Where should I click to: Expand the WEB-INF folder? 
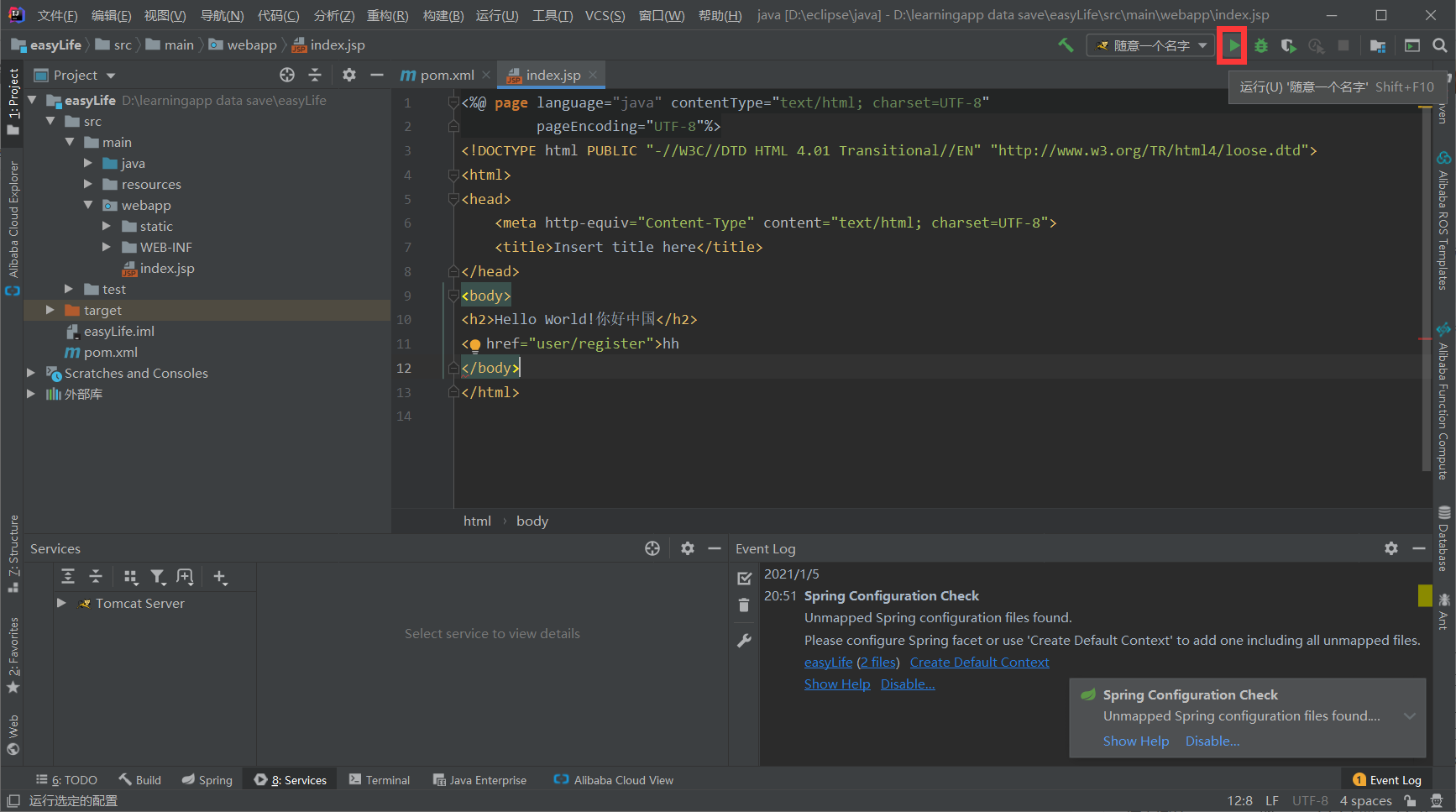(107, 247)
